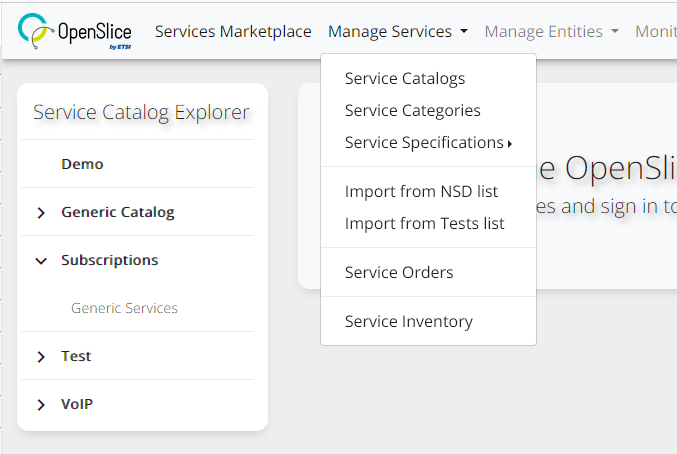Select Service Catalogs menu entry
The image size is (677, 454).
404,78
